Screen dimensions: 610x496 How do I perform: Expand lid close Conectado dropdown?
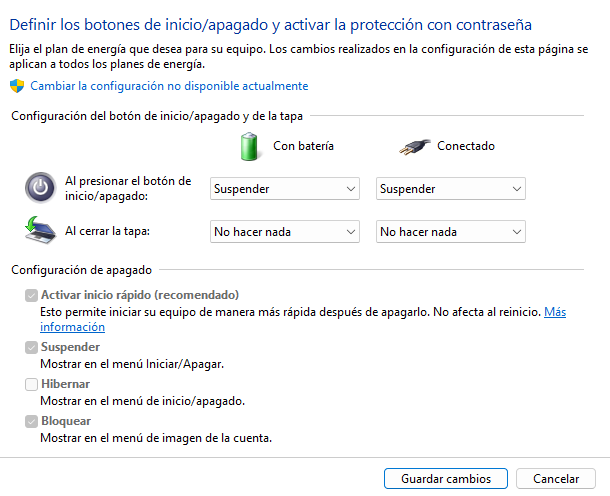click(450, 232)
